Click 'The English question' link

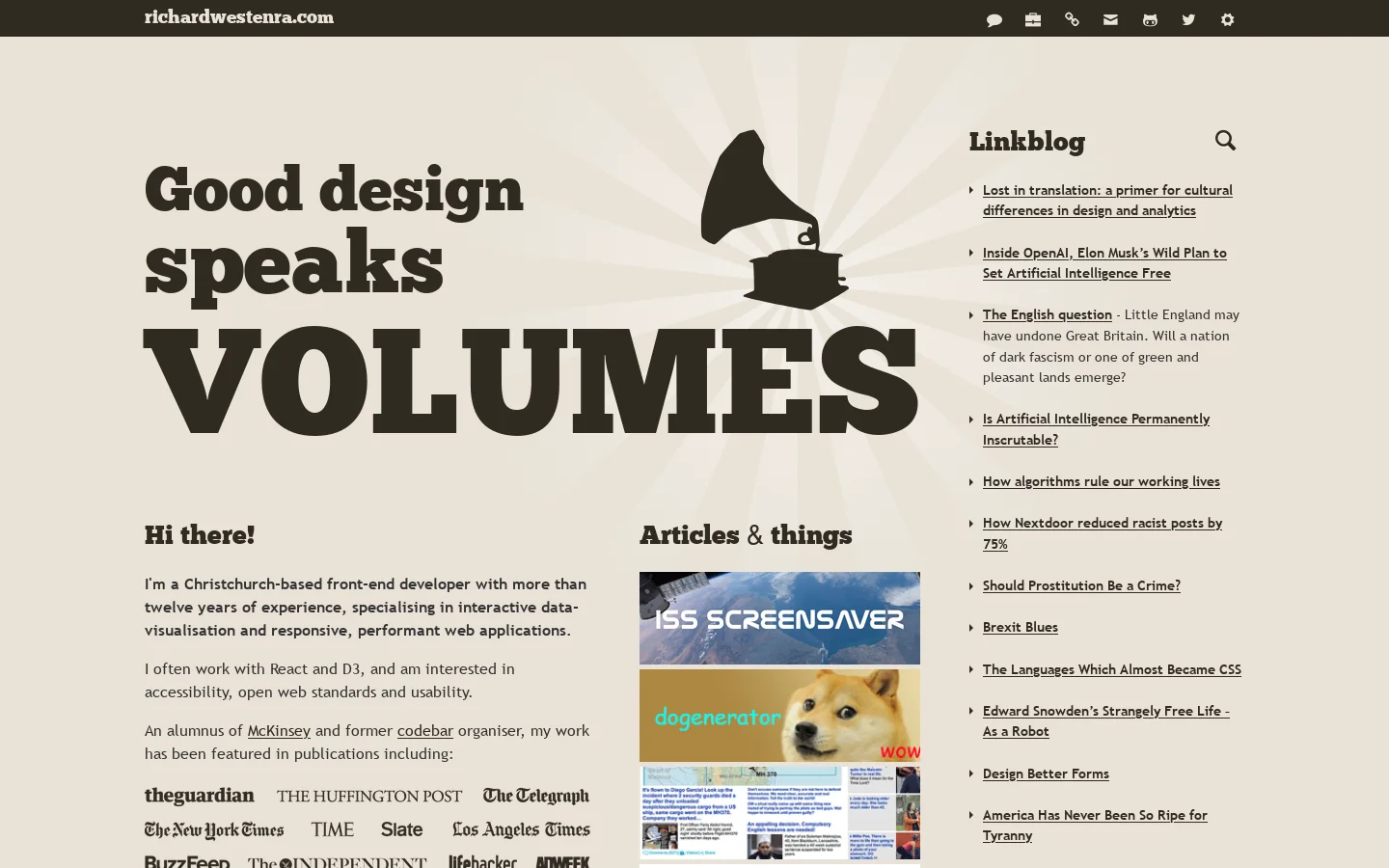tap(1048, 314)
